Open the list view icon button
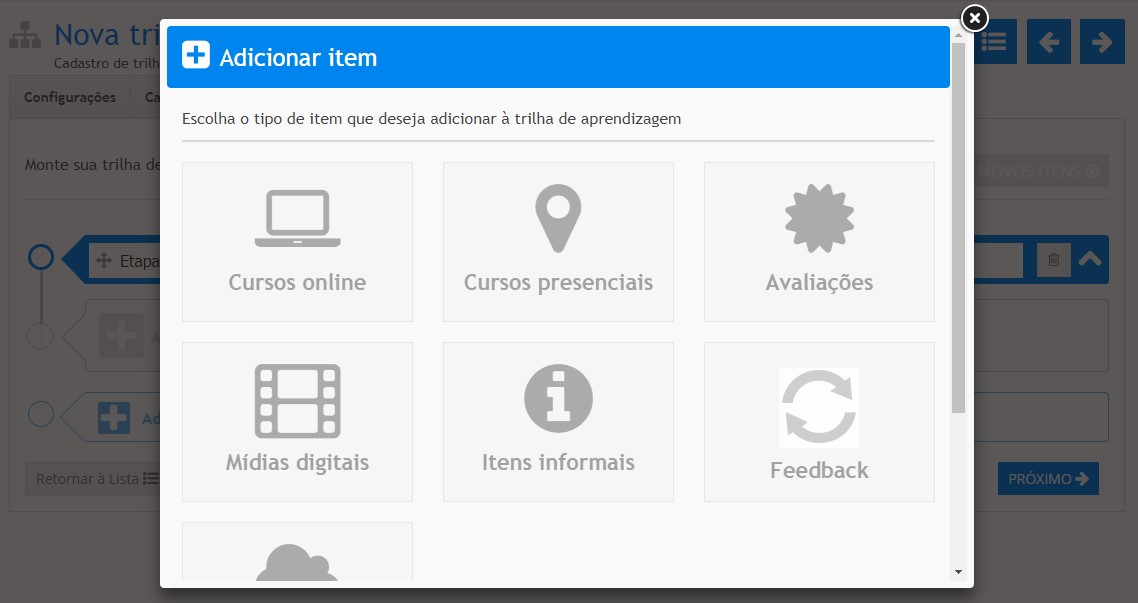Screen dimensions: 1138x603 [994, 42]
